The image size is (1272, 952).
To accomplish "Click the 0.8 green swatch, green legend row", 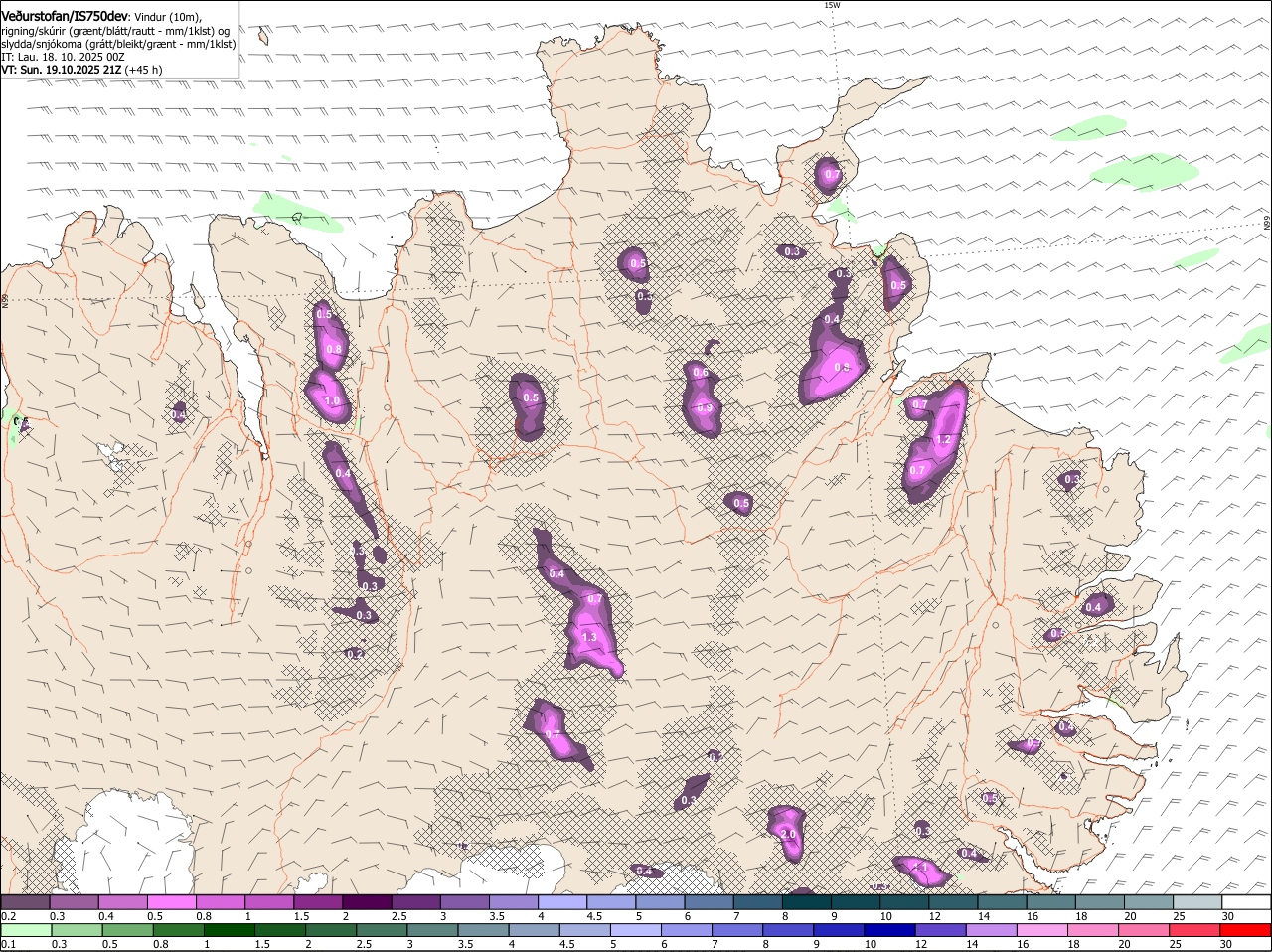I will pos(178,931).
